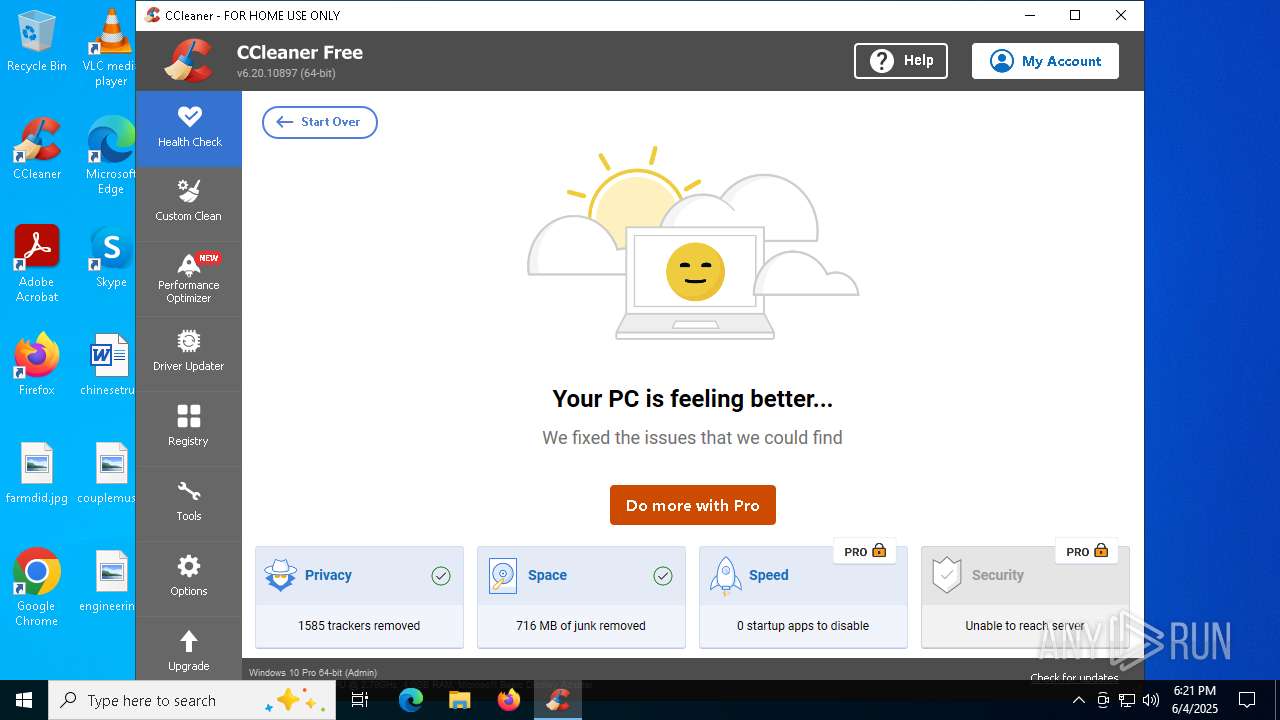This screenshot has width=1280, height=720.
Task: Click the PRO lock badge on Speed
Action: click(865, 551)
